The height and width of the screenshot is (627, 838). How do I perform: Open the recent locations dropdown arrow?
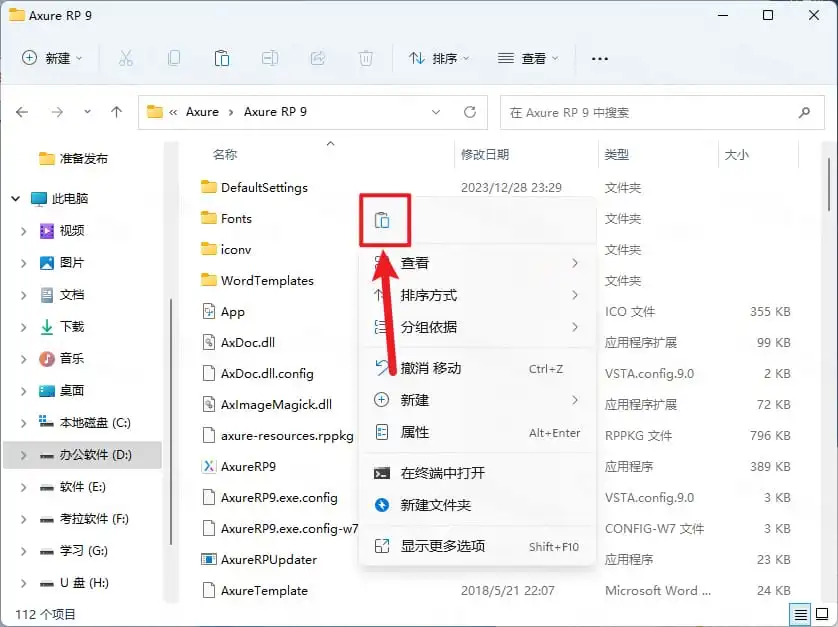click(x=87, y=112)
